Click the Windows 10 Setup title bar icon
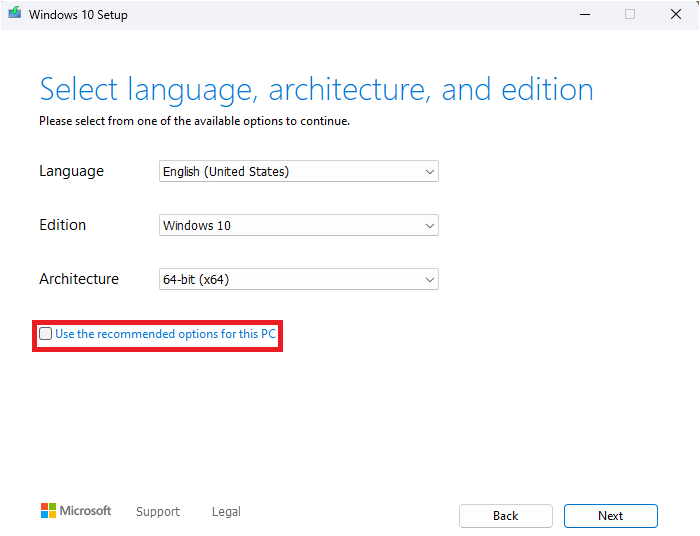This screenshot has width=700, height=536. pos(15,13)
